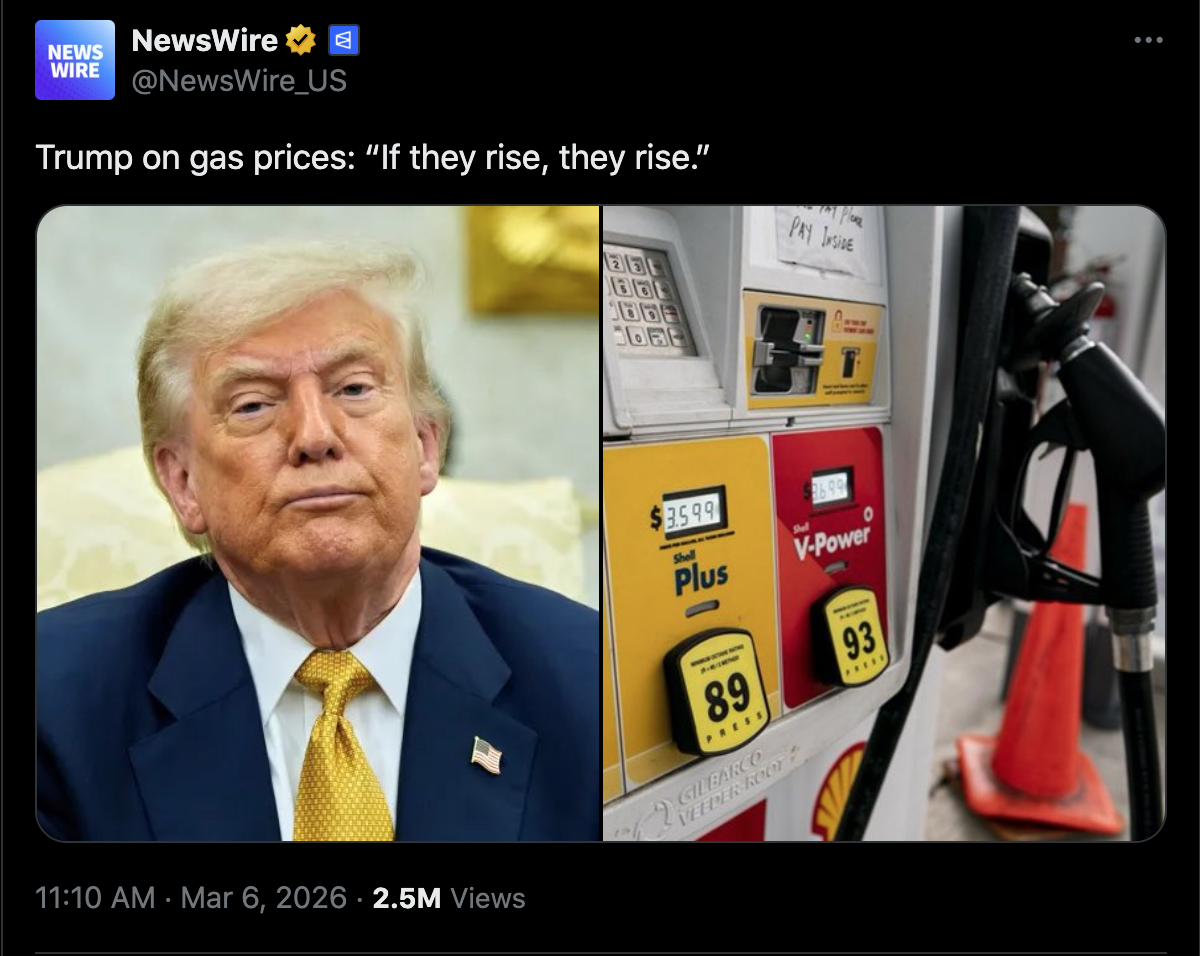The height and width of the screenshot is (956, 1200).
Task: Open the three-dot more options menu
Action: pos(1148,40)
